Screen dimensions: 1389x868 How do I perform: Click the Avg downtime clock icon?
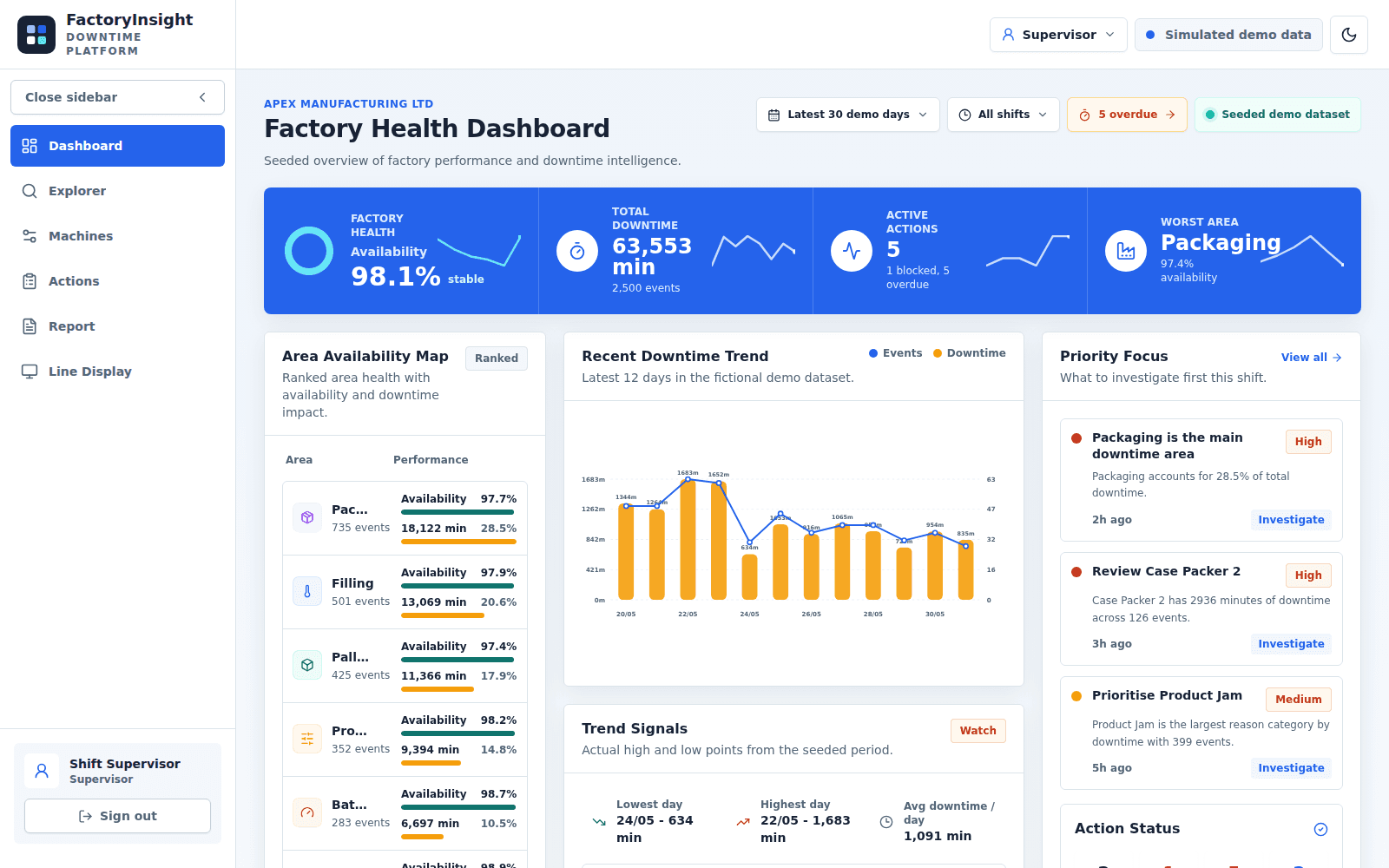click(886, 822)
